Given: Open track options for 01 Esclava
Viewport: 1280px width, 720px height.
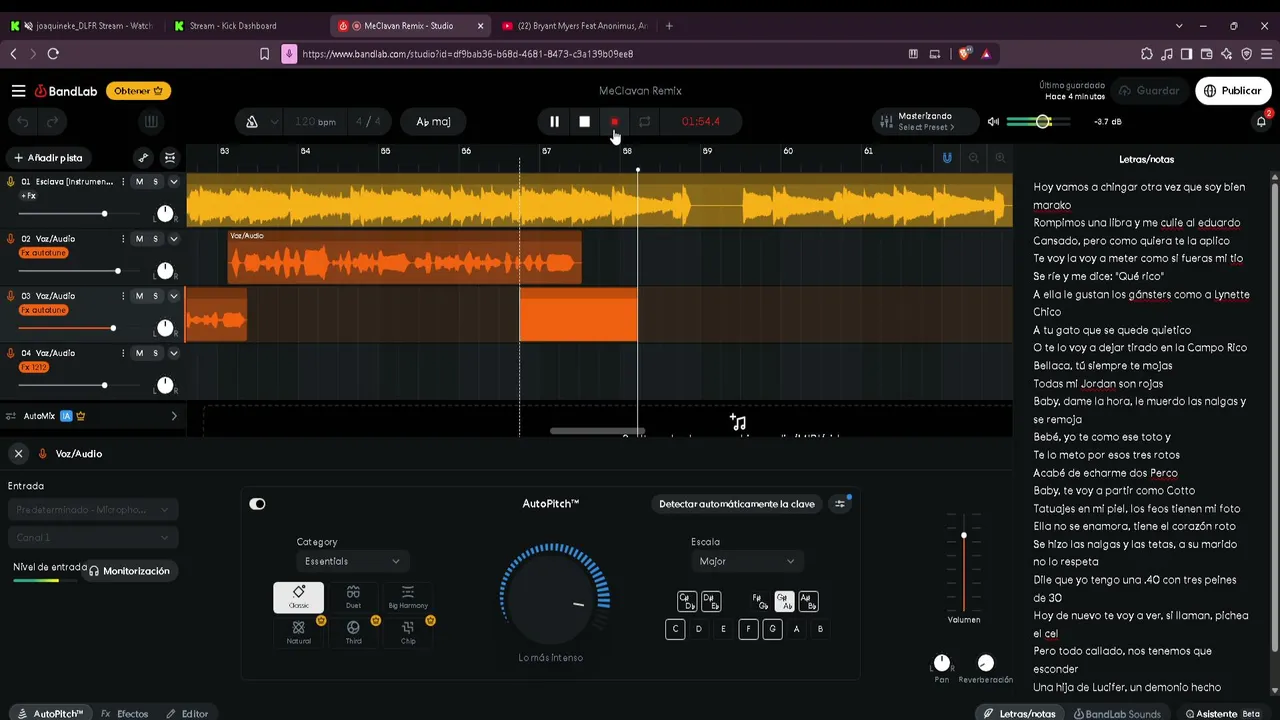Looking at the screenshot, I should point(123,182).
